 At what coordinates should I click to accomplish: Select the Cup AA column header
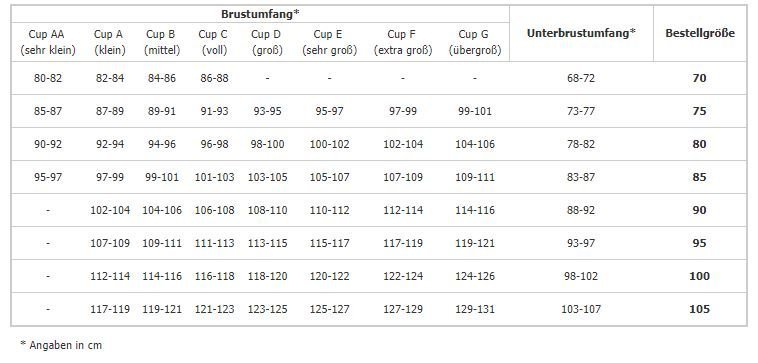point(48,42)
